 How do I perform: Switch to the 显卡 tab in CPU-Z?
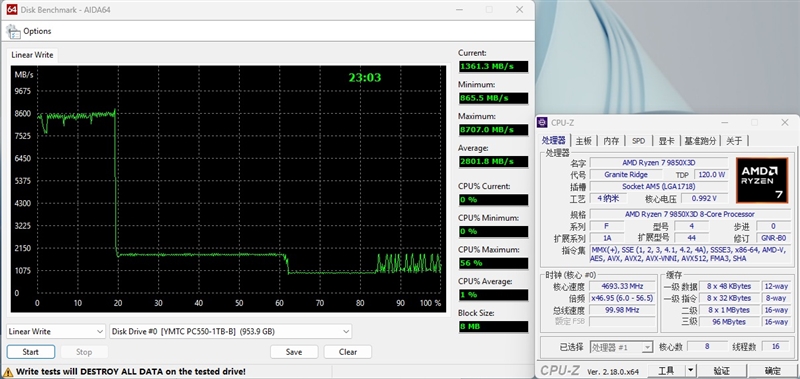coord(666,141)
